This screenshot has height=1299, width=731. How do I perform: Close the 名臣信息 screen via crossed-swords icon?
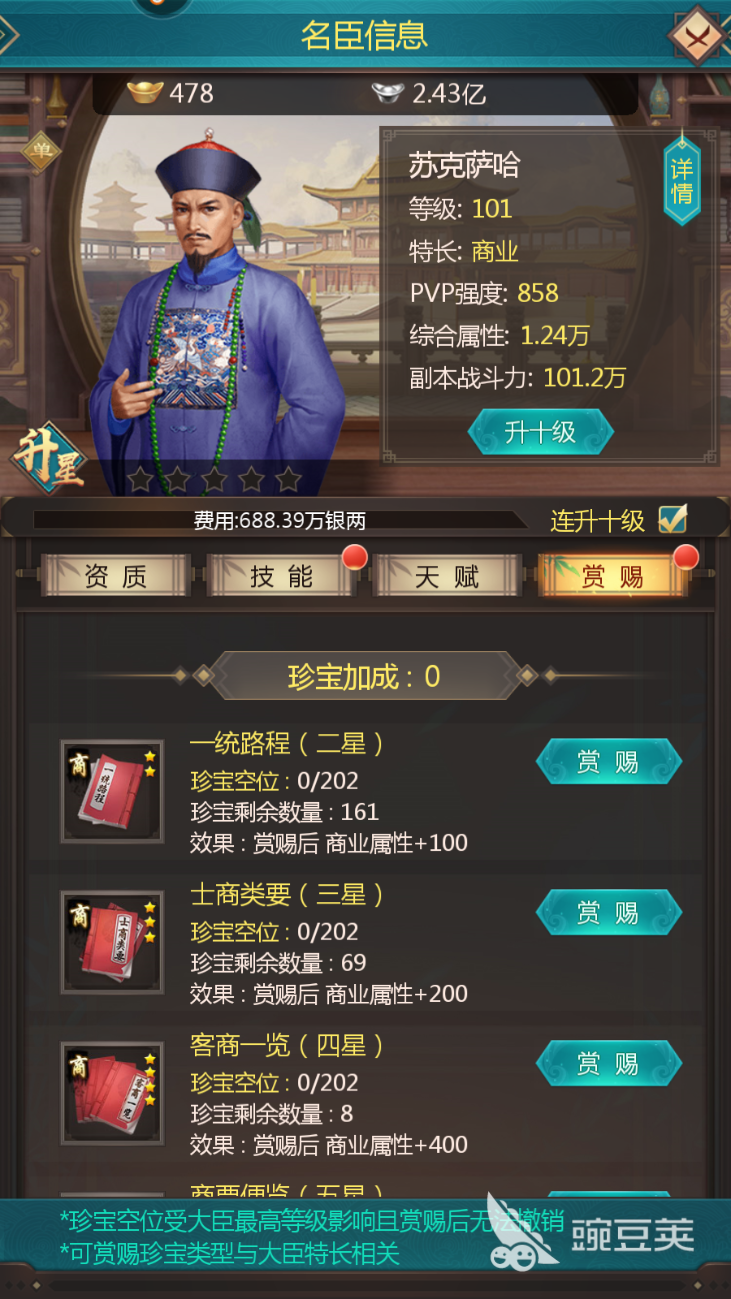tap(698, 34)
